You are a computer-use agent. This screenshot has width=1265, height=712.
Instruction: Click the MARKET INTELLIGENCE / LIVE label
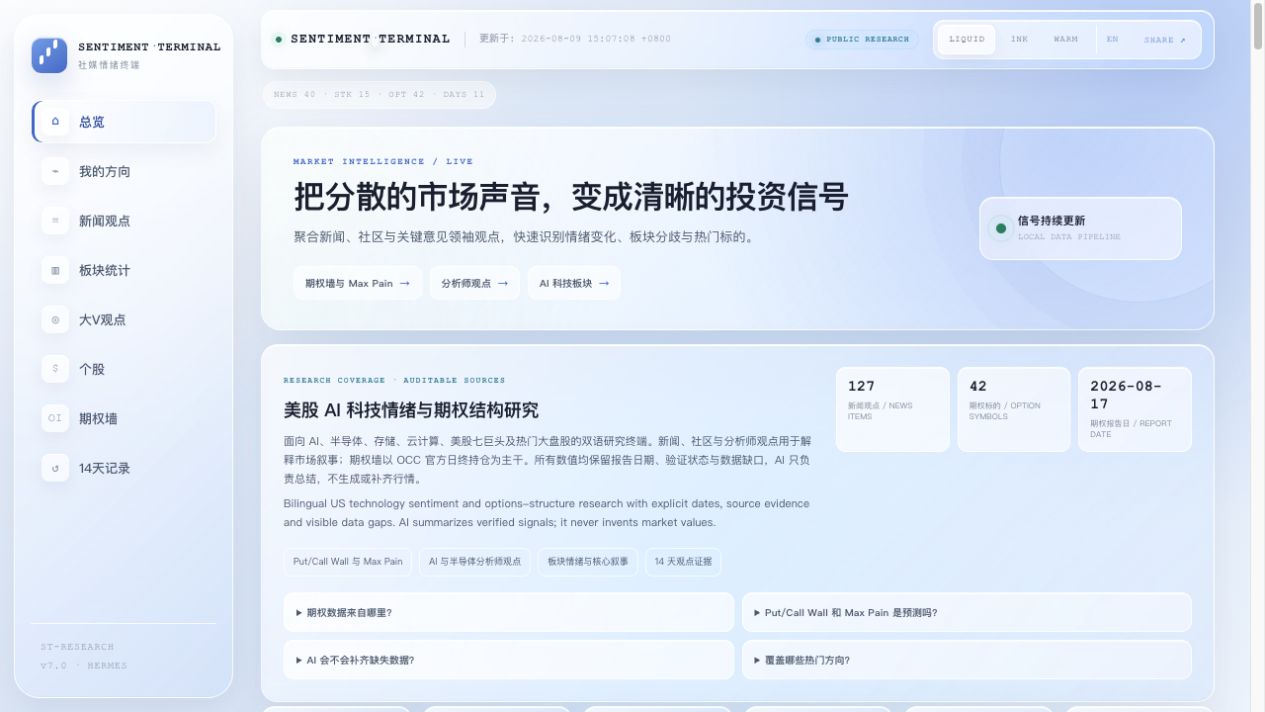pyautogui.click(x=383, y=161)
